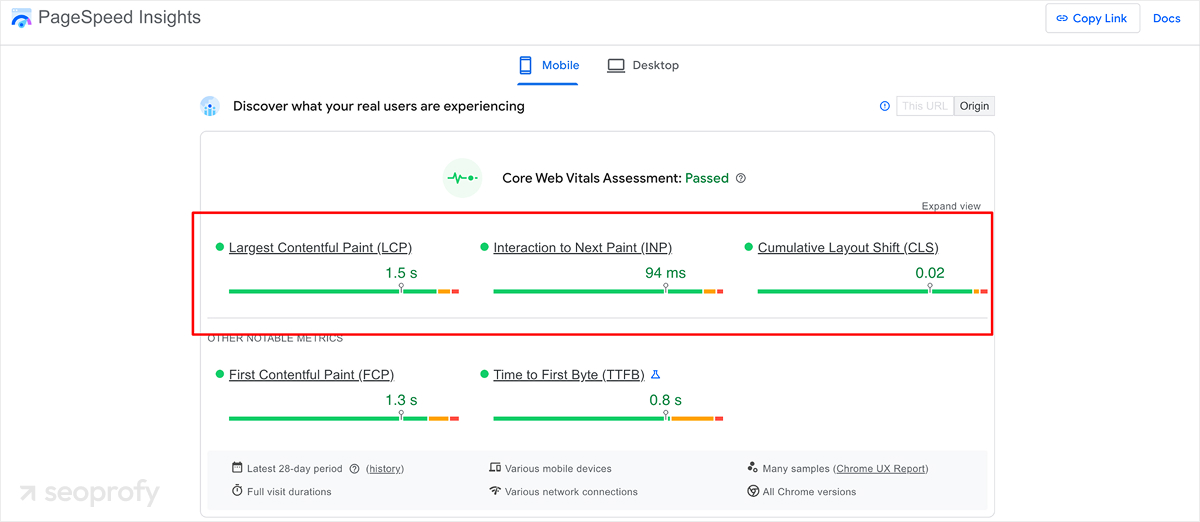Click the 0.02 CLS value
This screenshot has height=522, width=1200.
[x=930, y=272]
